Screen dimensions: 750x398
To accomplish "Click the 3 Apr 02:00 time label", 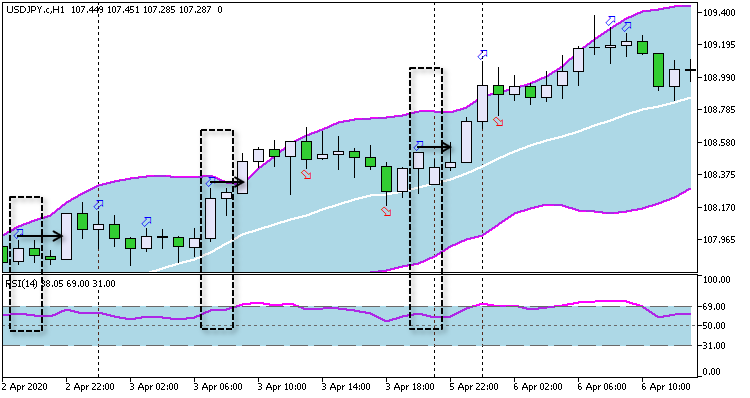I will pos(154,387).
